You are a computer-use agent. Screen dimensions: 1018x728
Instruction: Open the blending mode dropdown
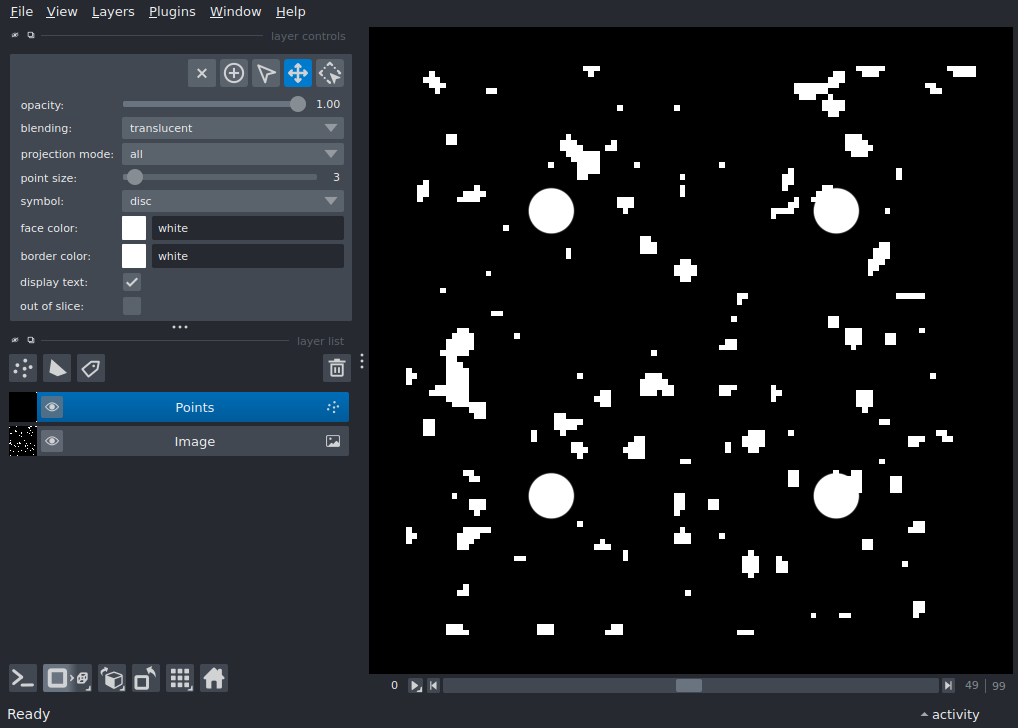(233, 128)
